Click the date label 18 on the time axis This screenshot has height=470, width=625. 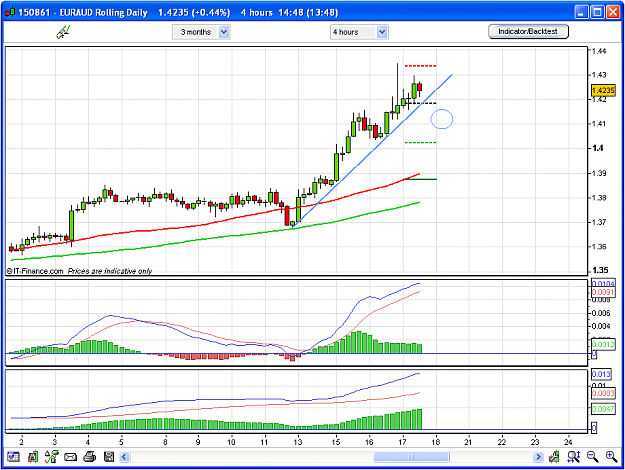click(436, 442)
